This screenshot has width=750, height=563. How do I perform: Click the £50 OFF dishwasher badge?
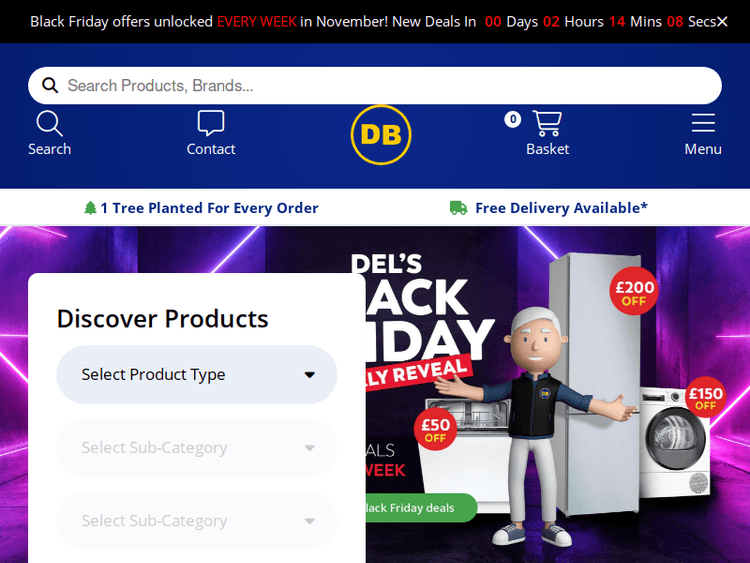point(435,429)
